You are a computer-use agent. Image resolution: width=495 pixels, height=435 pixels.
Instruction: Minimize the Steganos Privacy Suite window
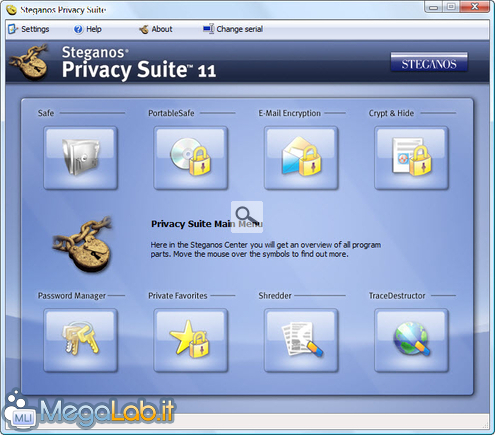434,7
